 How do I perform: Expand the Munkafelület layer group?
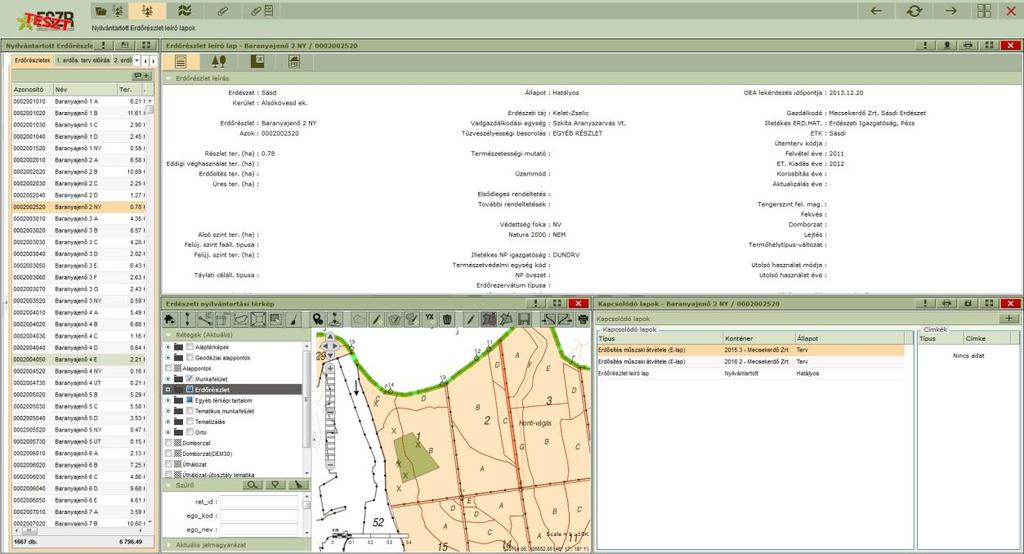pos(168,379)
